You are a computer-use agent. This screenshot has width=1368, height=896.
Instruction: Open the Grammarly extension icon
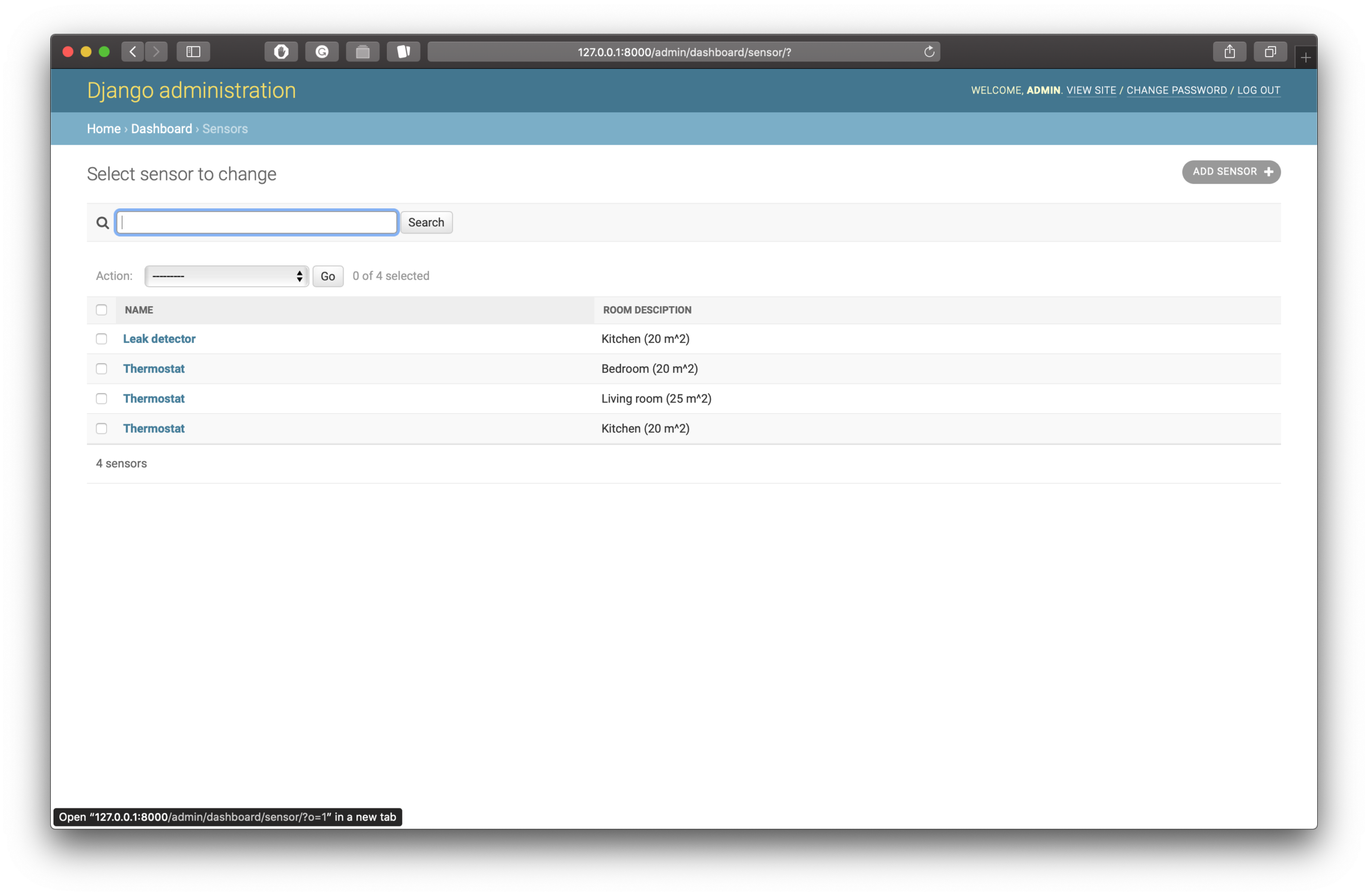click(321, 51)
